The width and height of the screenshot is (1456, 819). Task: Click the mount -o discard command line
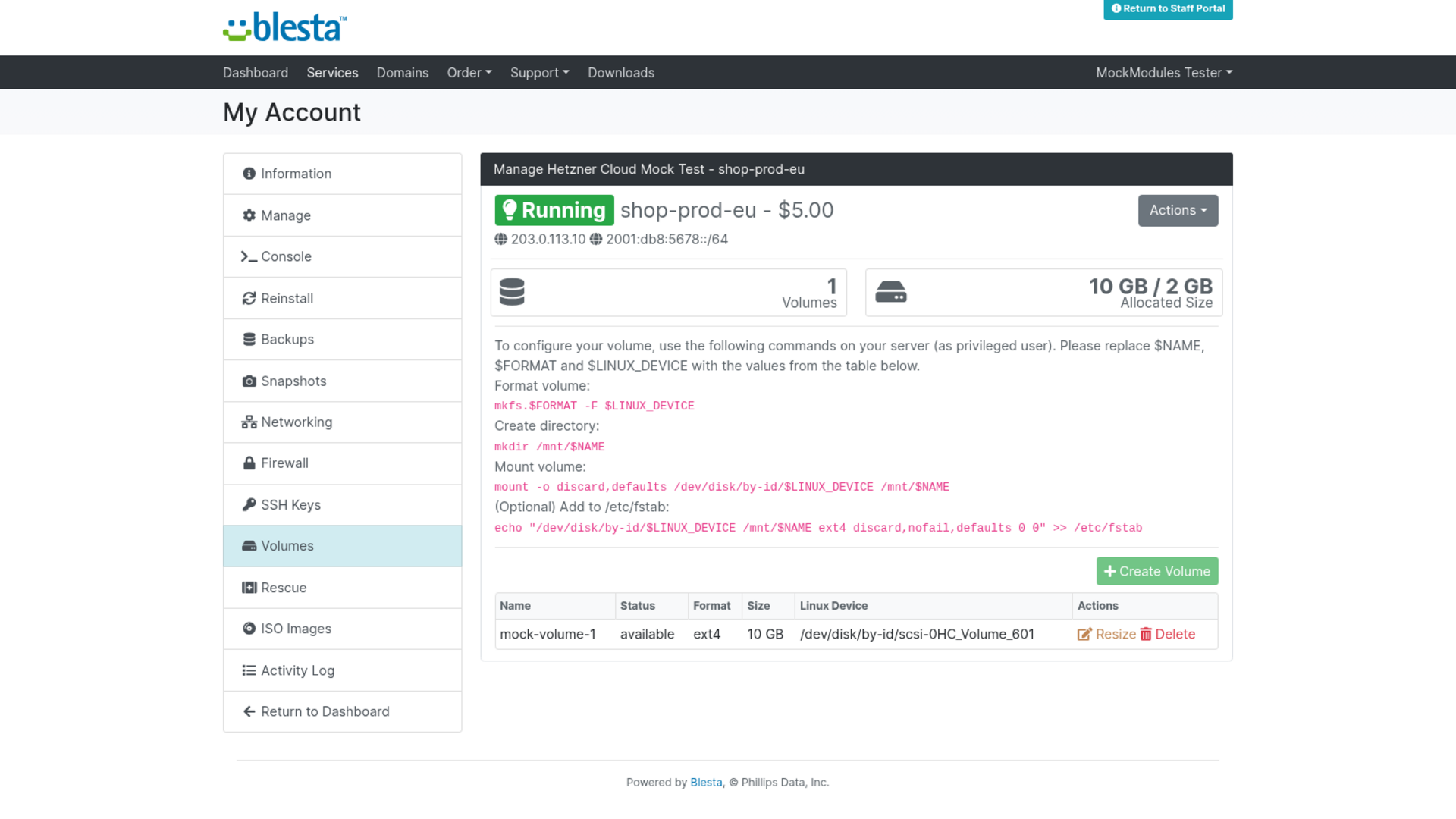tap(722, 488)
